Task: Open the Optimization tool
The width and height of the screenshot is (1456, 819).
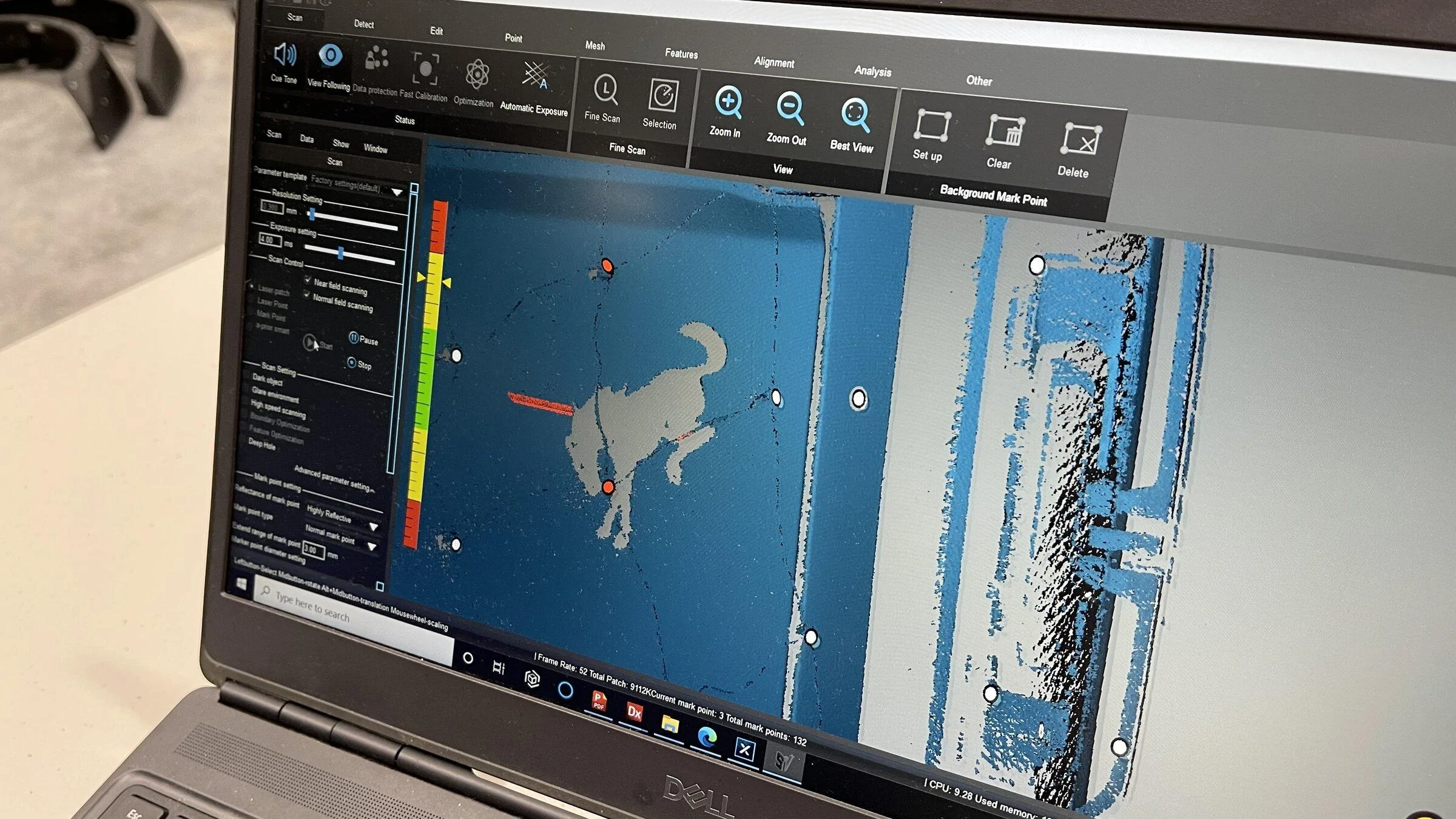Action: point(477,75)
